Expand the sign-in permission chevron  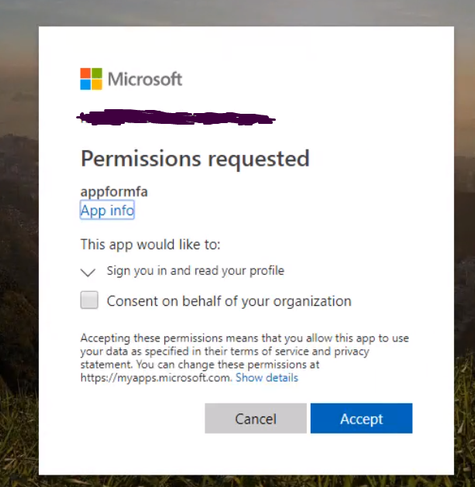[88, 272]
